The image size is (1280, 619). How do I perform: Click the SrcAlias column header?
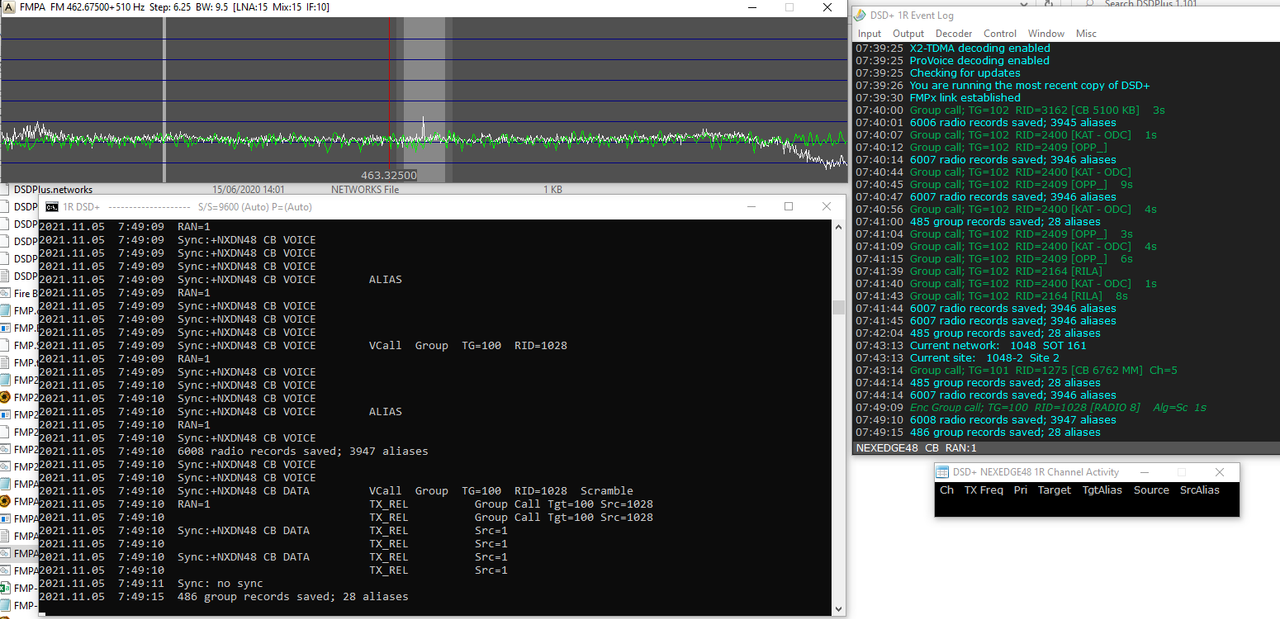click(1200, 490)
